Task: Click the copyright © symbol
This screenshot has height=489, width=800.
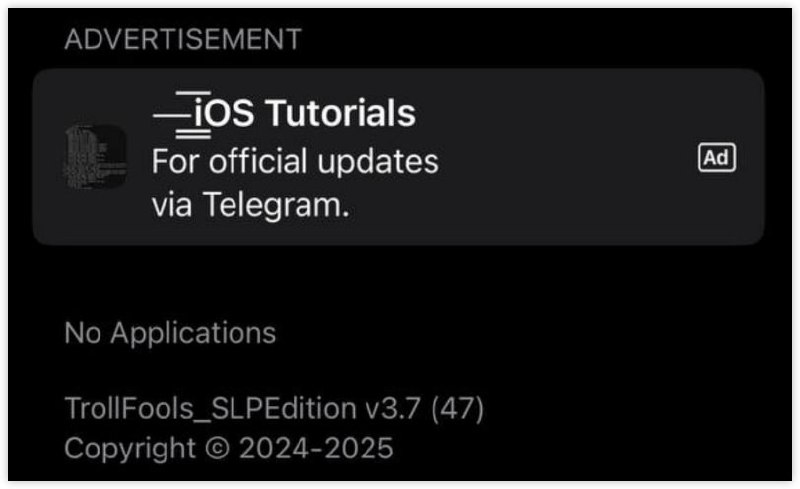Action: (217, 448)
